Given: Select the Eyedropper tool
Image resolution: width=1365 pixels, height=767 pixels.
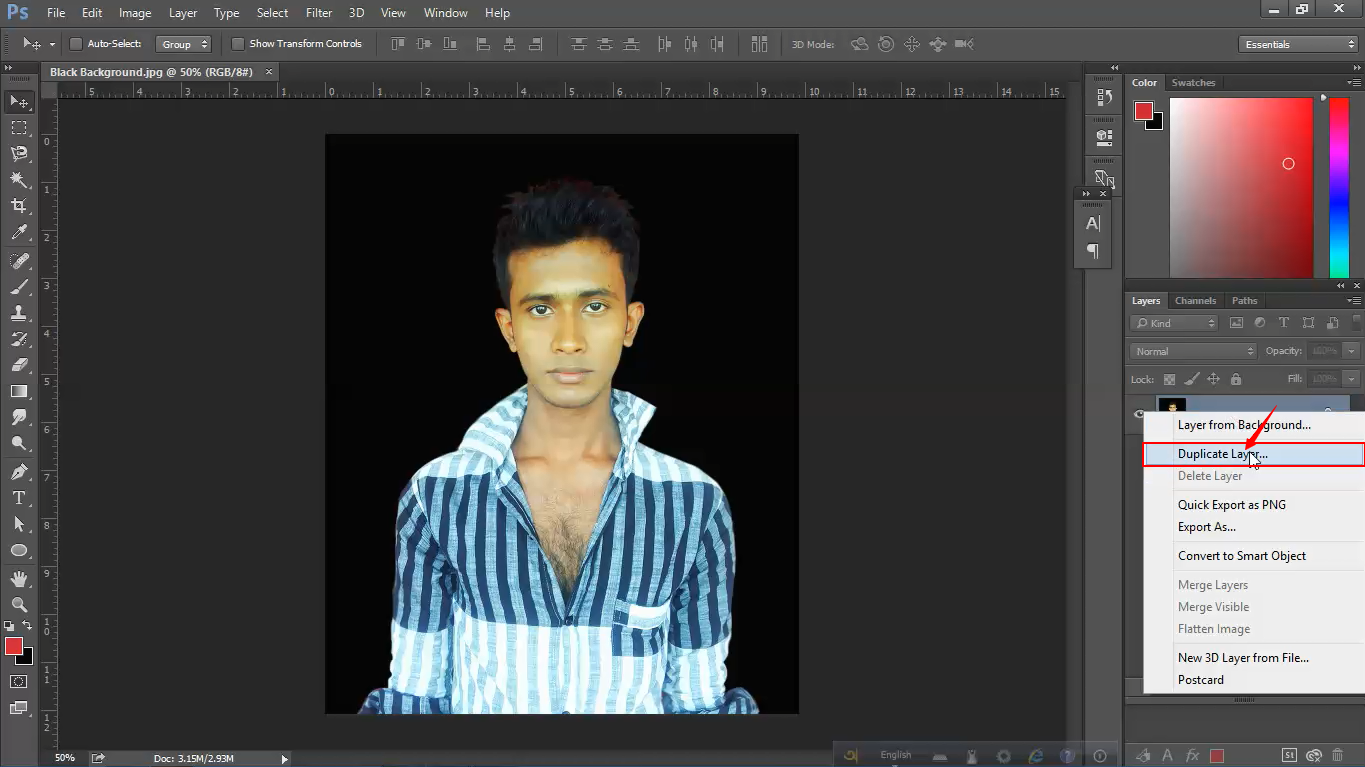Looking at the screenshot, I should click(x=19, y=233).
